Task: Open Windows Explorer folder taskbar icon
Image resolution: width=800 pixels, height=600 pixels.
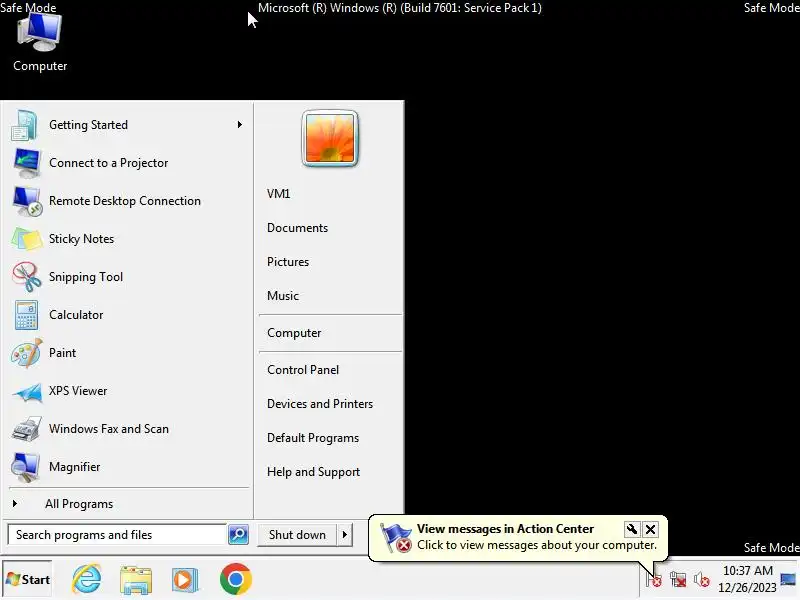Action: click(136, 580)
